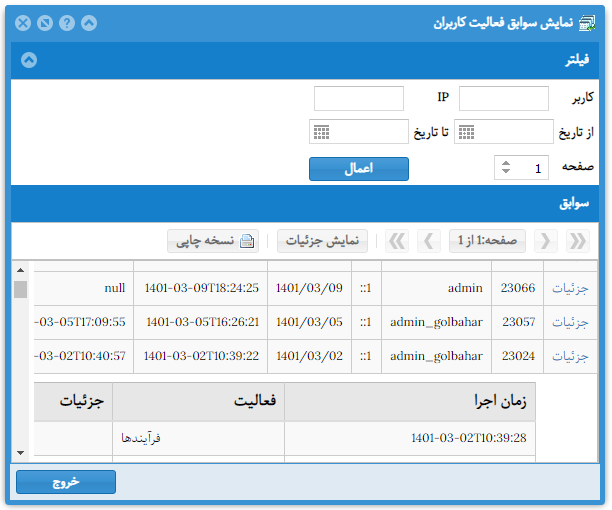Open جزئیات link for record 23057
This screenshot has height=510, width=612.
(x=570, y=322)
